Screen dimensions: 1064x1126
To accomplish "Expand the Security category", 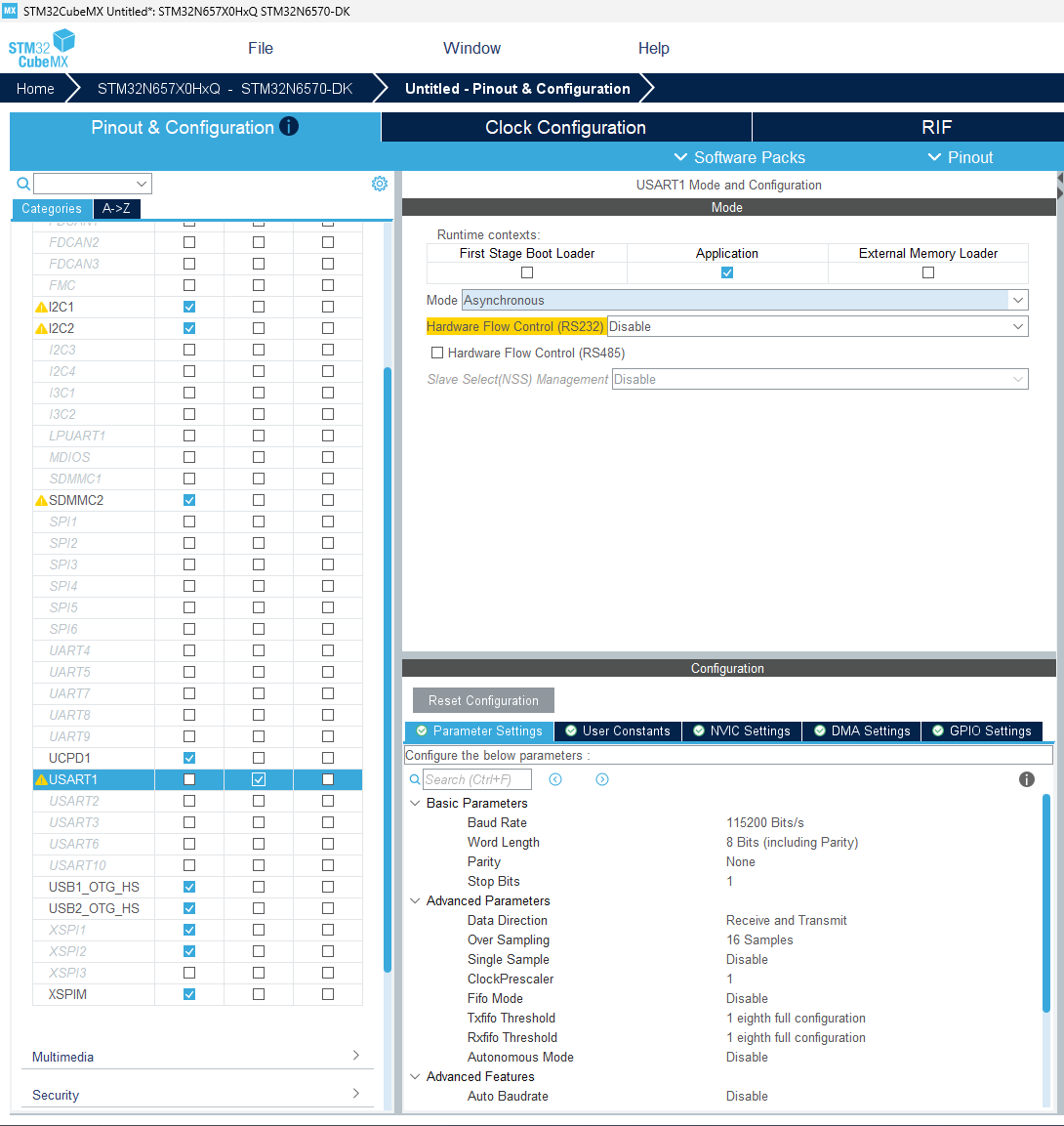I will click(x=197, y=1095).
